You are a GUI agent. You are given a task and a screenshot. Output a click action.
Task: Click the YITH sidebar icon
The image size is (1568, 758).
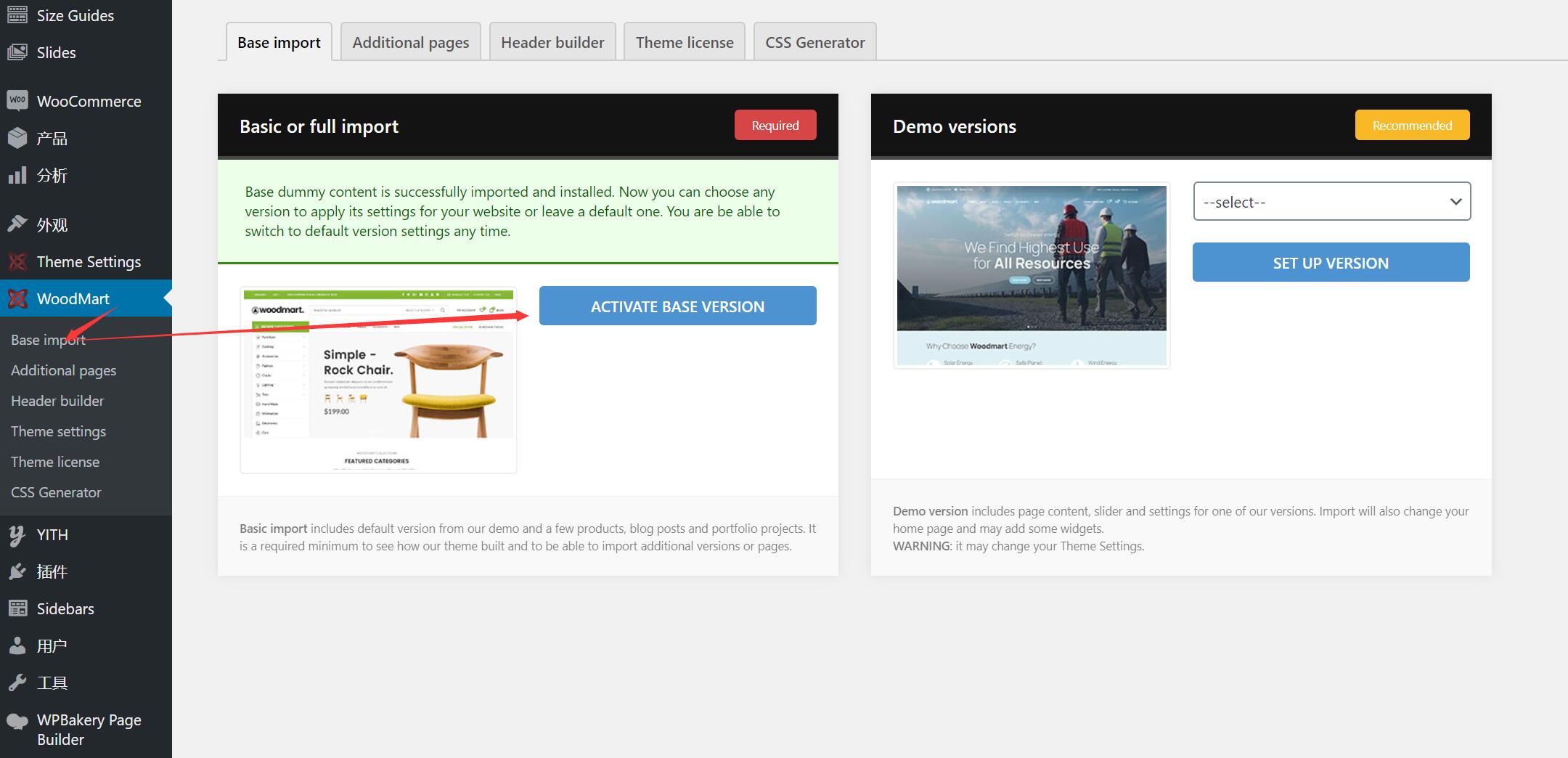pyautogui.click(x=17, y=535)
